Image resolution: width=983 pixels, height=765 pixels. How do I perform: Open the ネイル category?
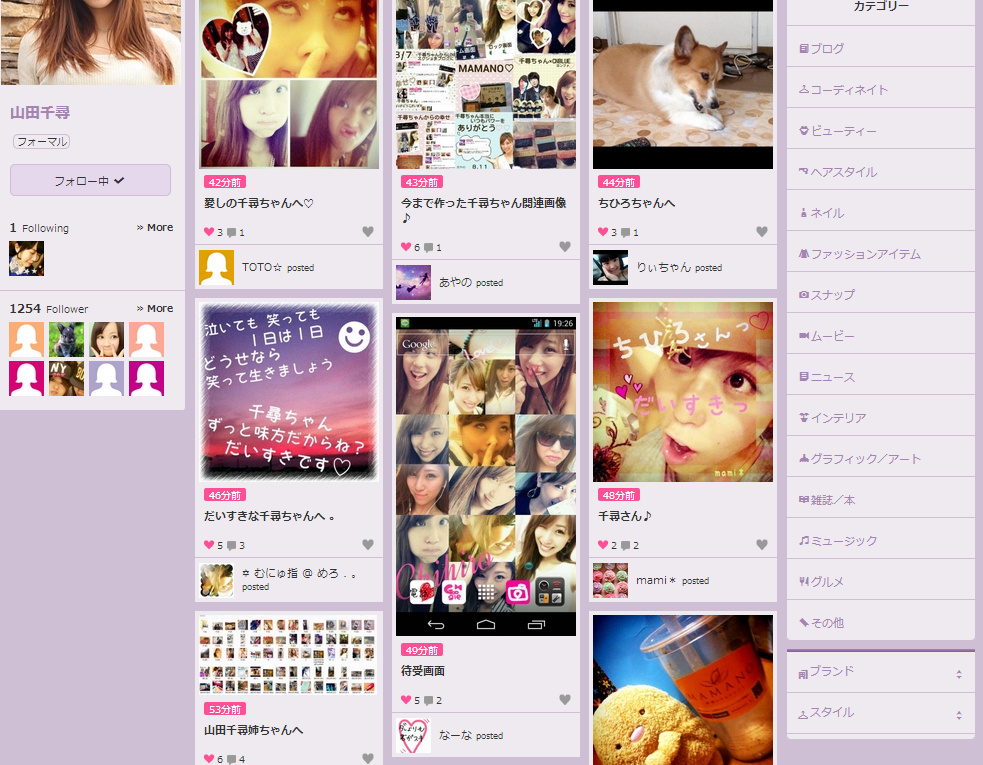(x=880, y=213)
